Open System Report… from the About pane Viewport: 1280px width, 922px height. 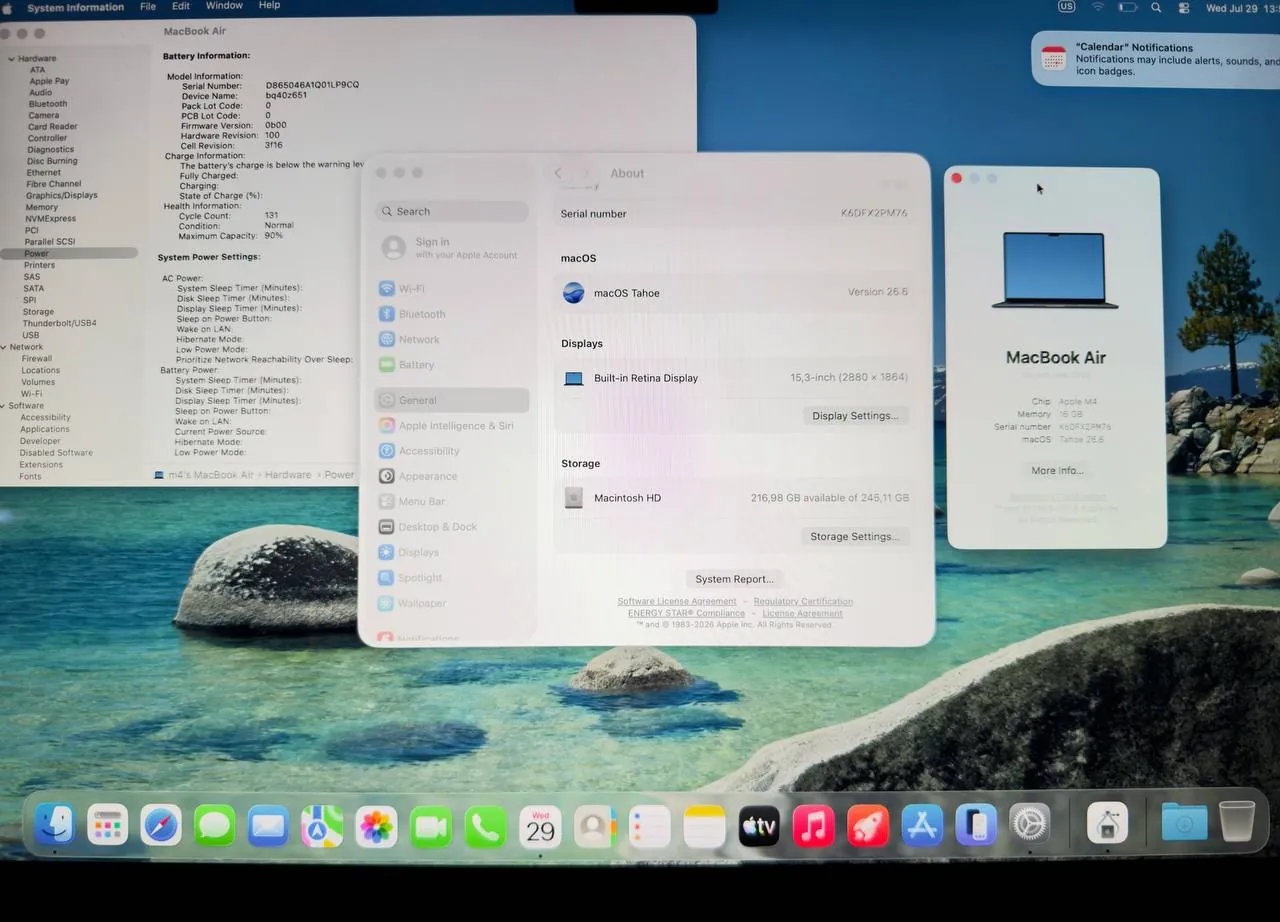[734, 579]
